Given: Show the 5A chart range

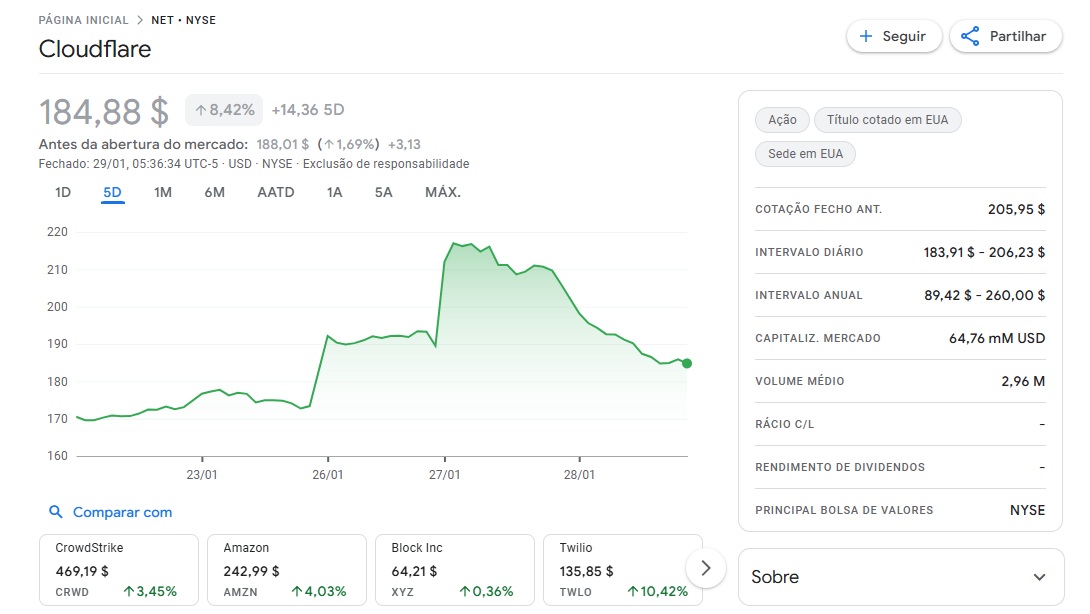Looking at the screenshot, I should [x=383, y=192].
